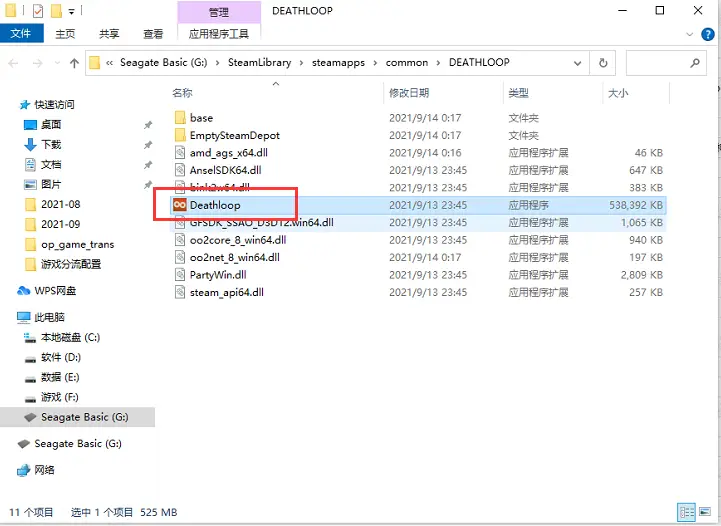Click steamapps in the breadcrumb path

tap(338, 63)
